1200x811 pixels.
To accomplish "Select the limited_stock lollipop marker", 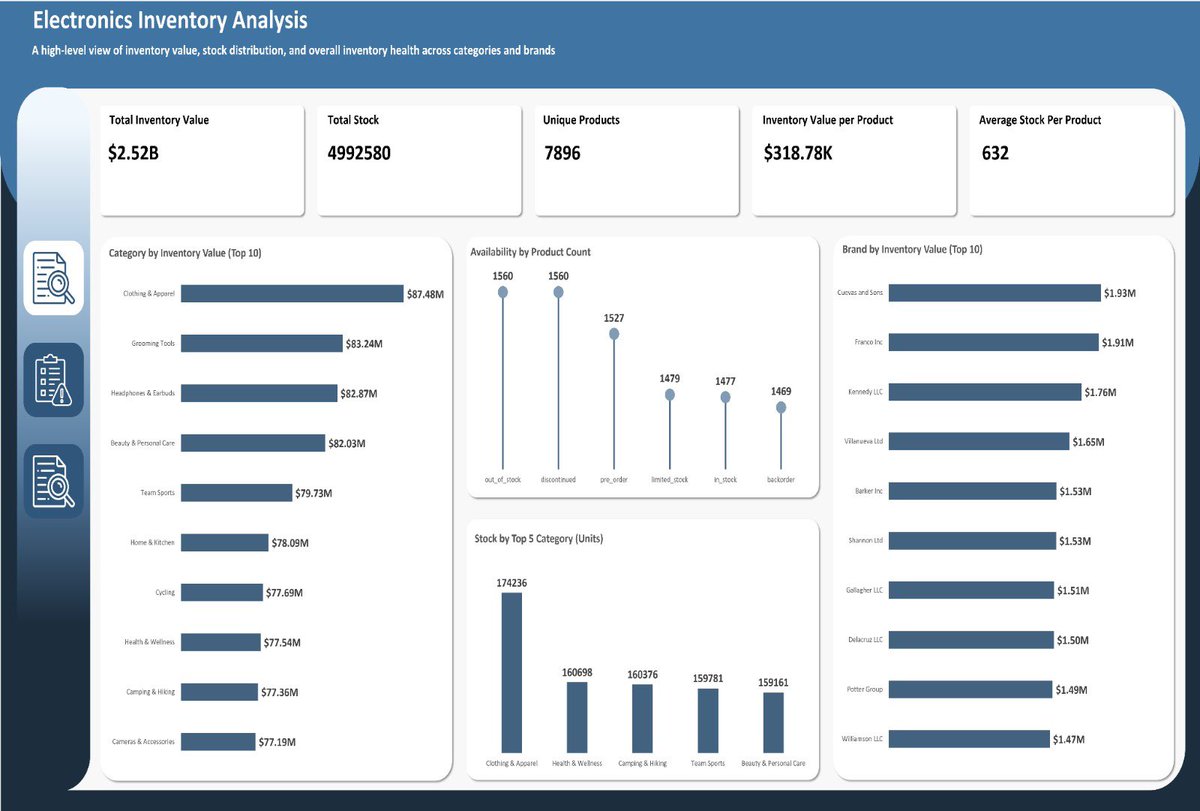I will point(670,395).
